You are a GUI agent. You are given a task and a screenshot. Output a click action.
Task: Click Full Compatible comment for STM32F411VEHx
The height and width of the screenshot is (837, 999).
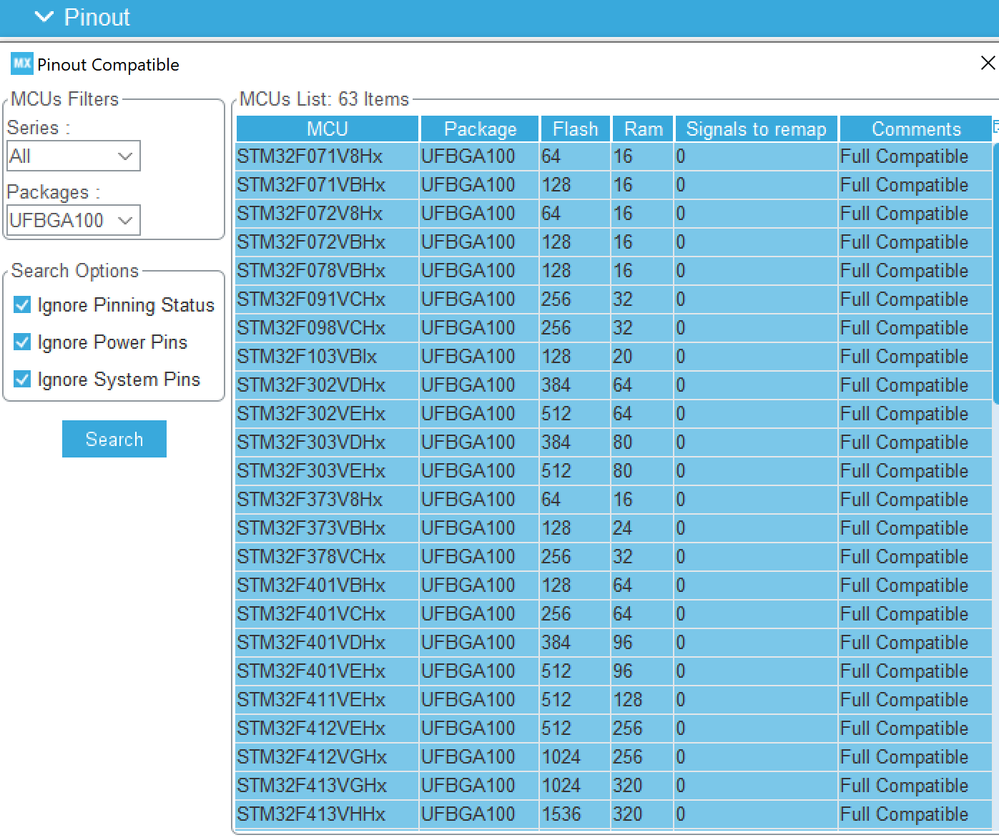click(904, 700)
